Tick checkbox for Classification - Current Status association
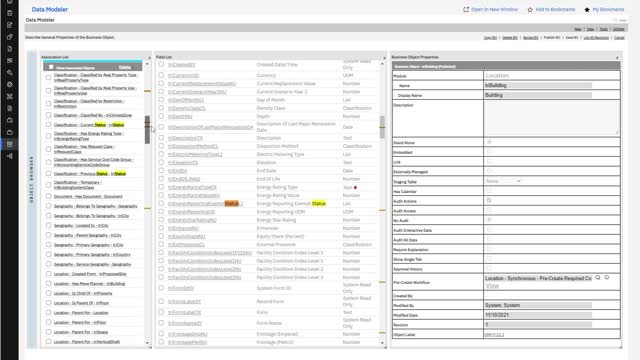 coord(49,124)
